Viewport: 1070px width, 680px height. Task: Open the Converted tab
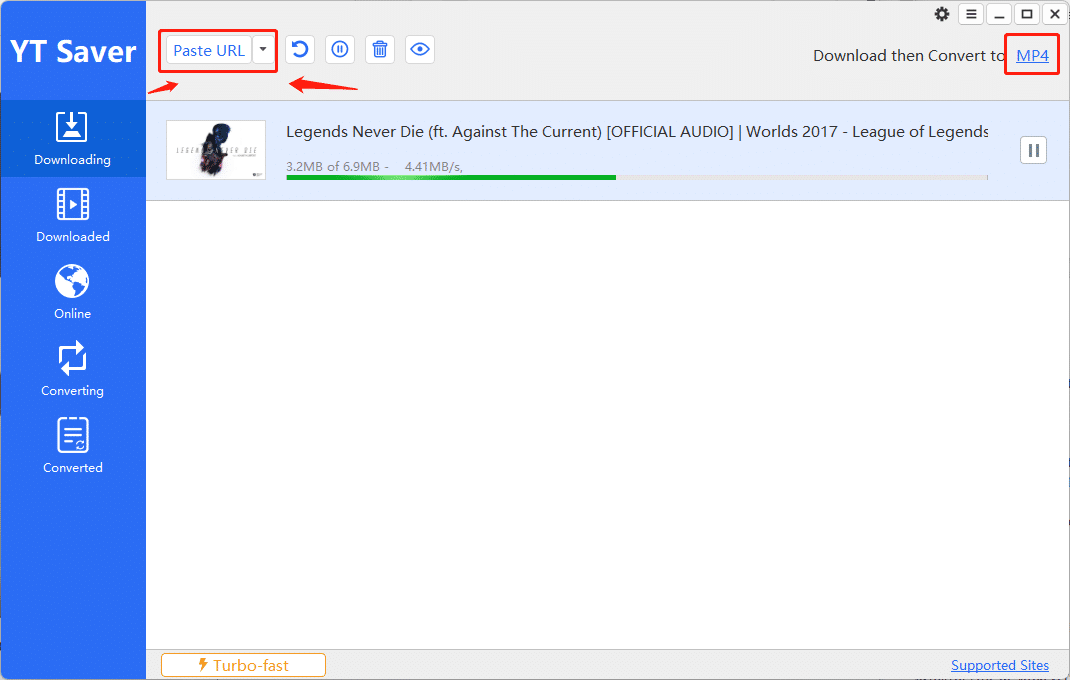point(72,447)
